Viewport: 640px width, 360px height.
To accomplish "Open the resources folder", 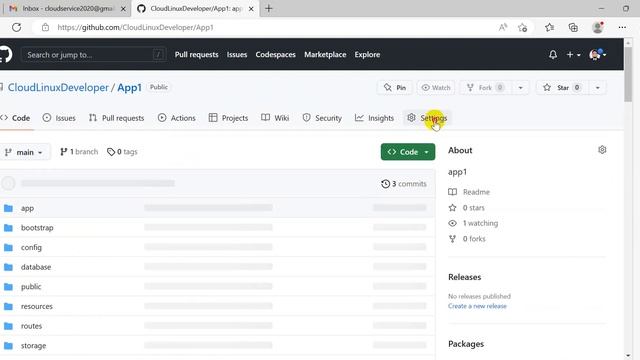I will (x=37, y=306).
